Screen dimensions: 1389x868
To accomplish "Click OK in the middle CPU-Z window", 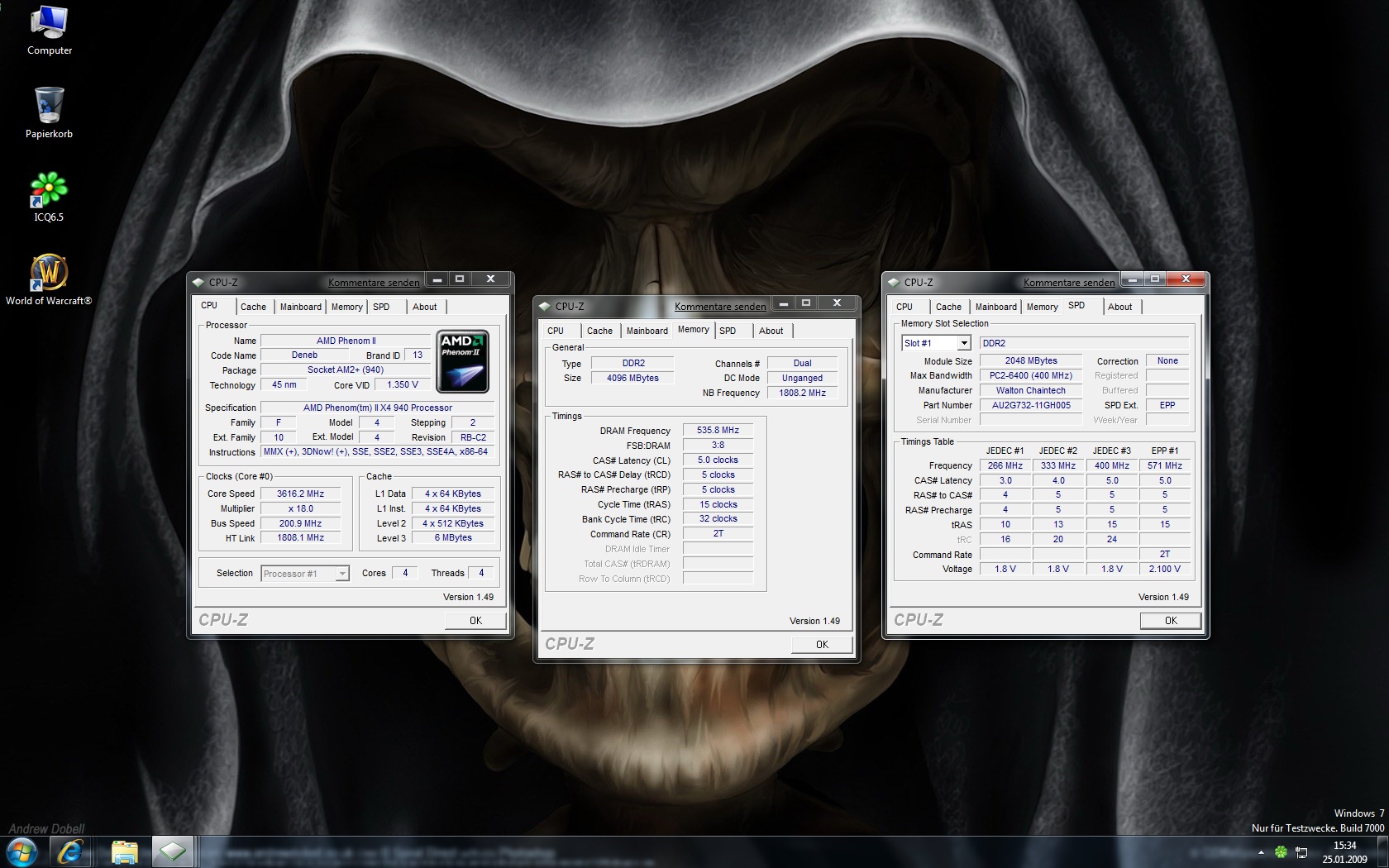I will [822, 645].
